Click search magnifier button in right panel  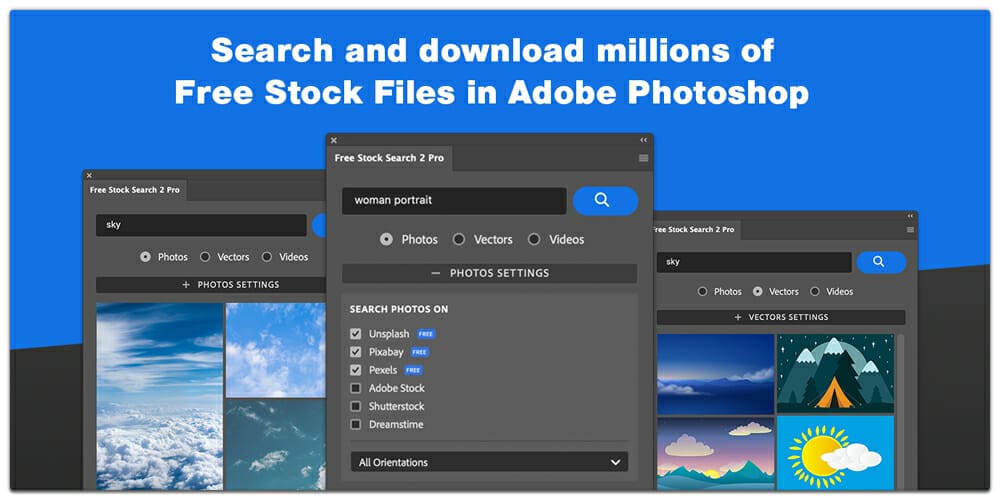pos(881,261)
